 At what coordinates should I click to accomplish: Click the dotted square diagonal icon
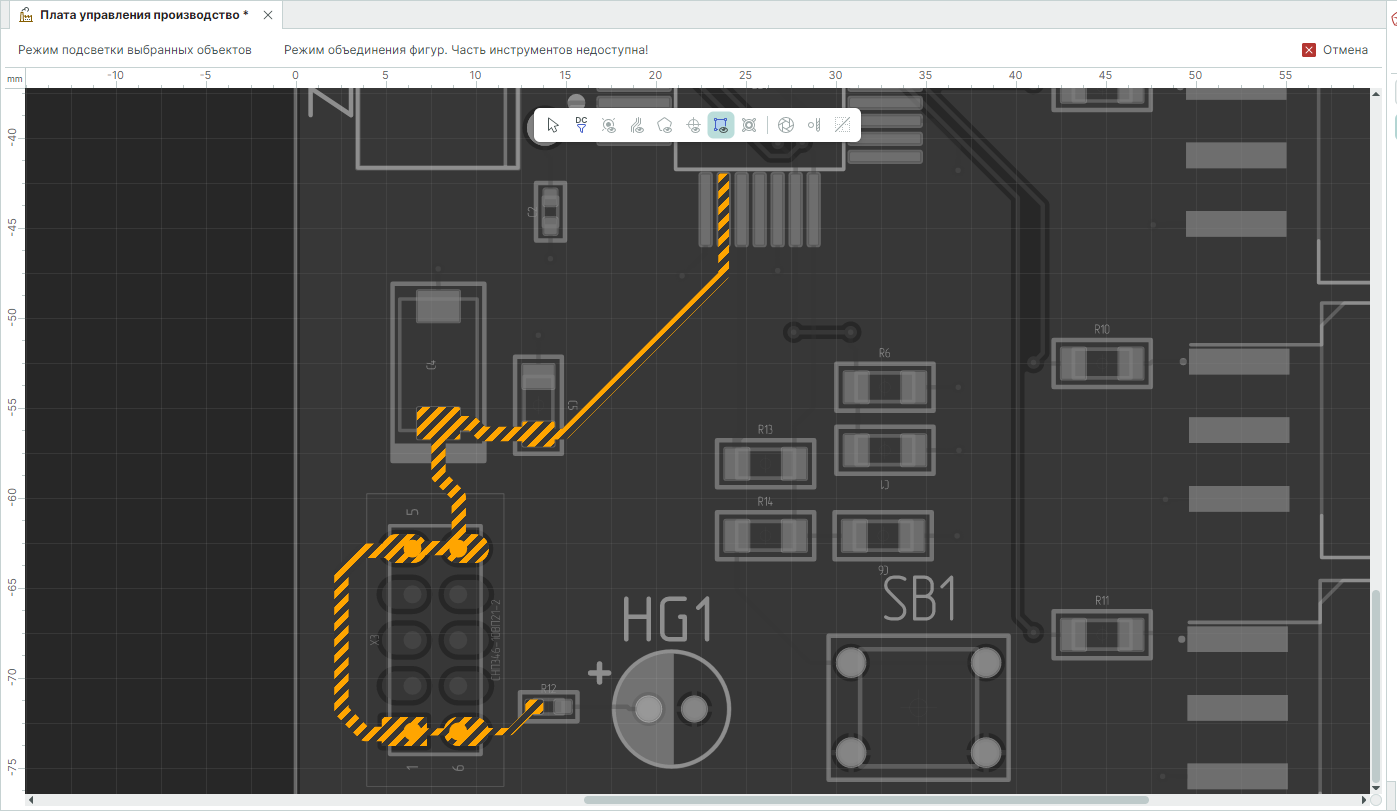[x=842, y=125]
